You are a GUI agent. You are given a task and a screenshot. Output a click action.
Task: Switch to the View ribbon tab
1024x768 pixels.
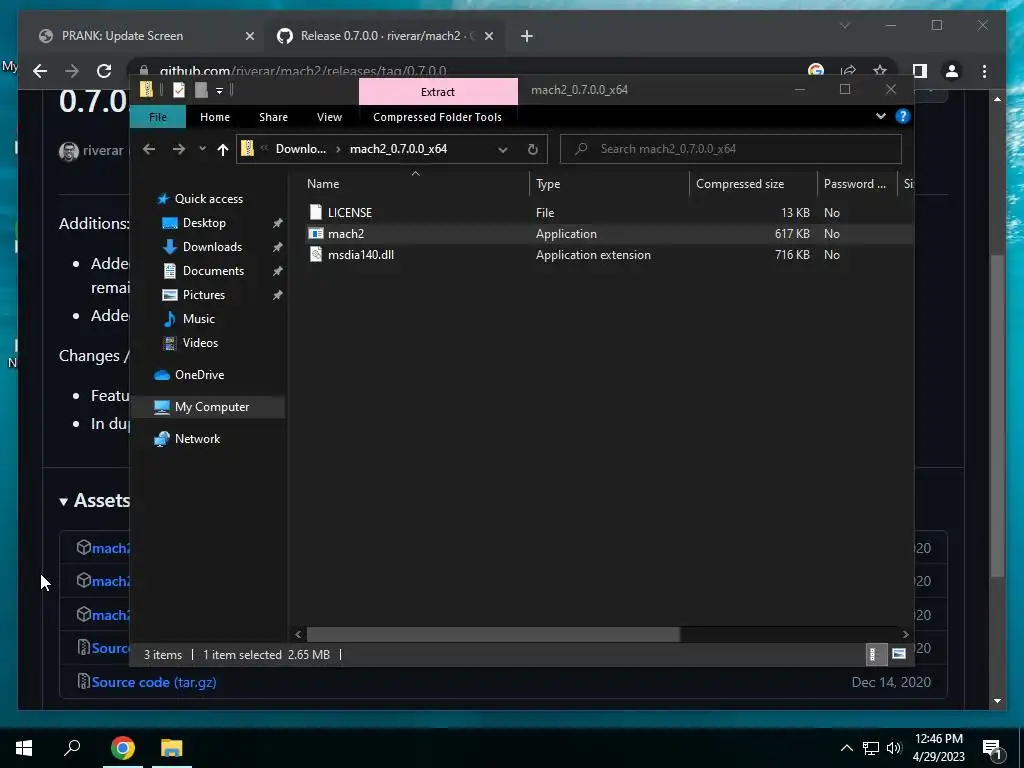point(329,117)
